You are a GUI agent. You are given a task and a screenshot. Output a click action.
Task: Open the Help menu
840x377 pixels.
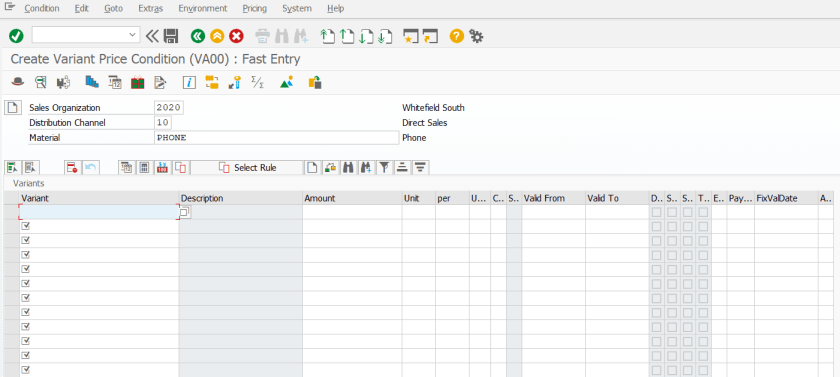tap(335, 9)
